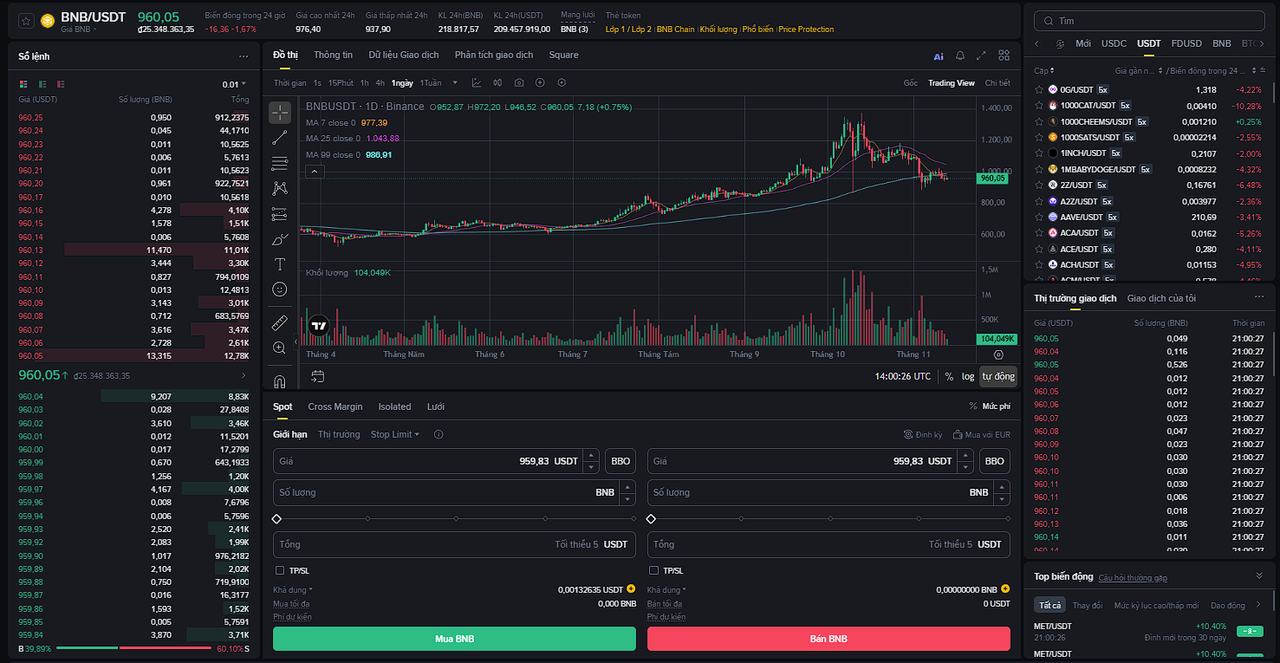The height and width of the screenshot is (663, 1280).
Task: Open the Stop Limit order type dropdown
Action: click(x=395, y=434)
